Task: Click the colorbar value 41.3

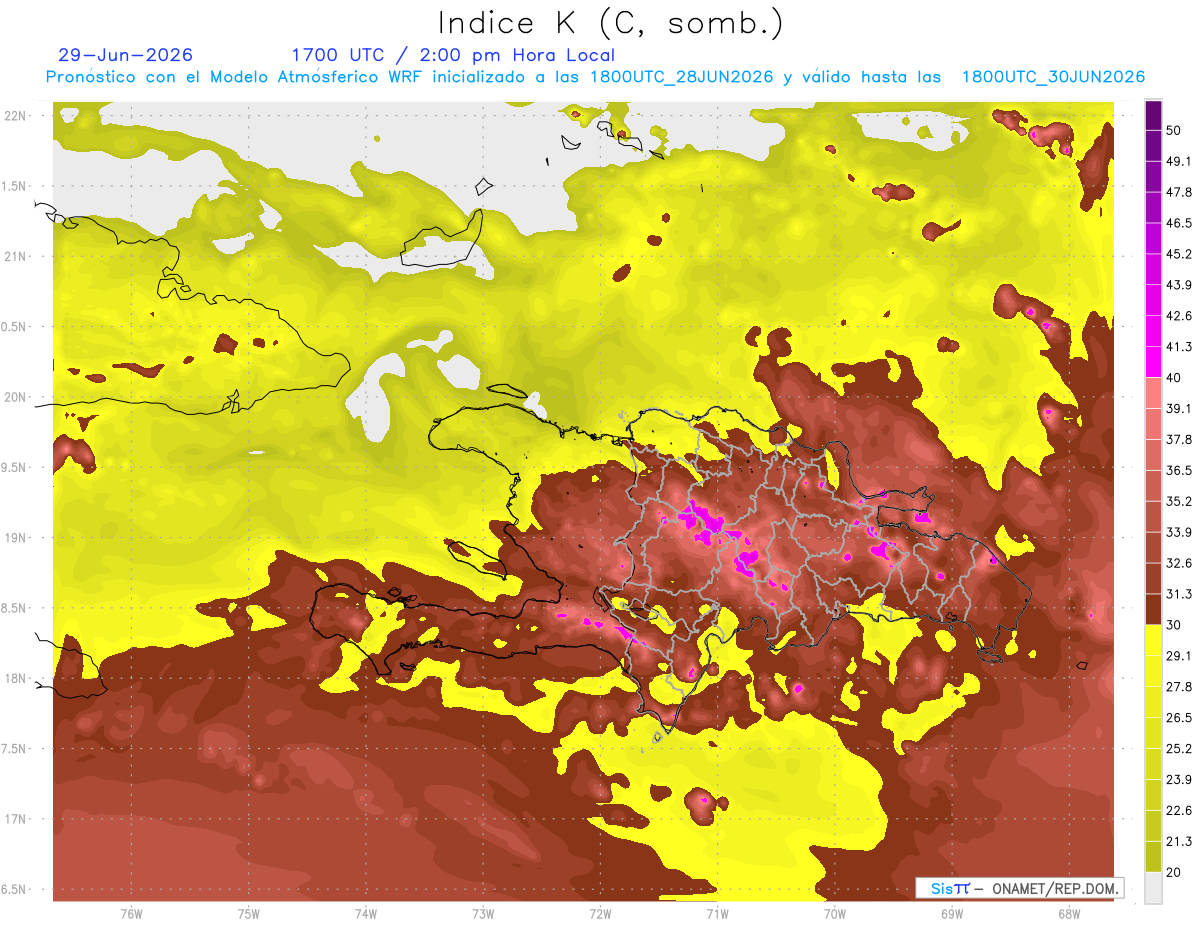Action: coord(1178,347)
